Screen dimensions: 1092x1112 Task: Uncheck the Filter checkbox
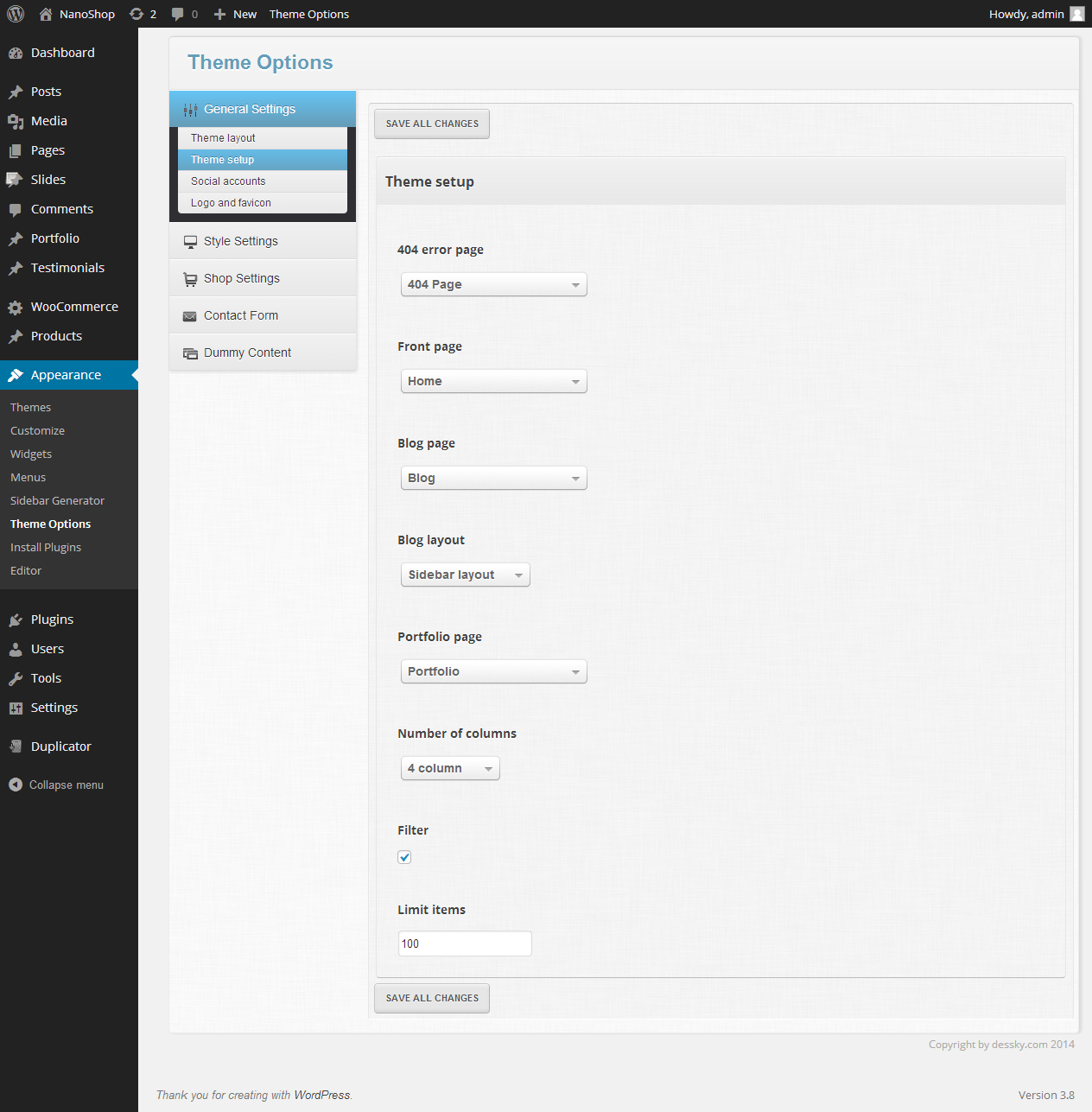tap(404, 857)
